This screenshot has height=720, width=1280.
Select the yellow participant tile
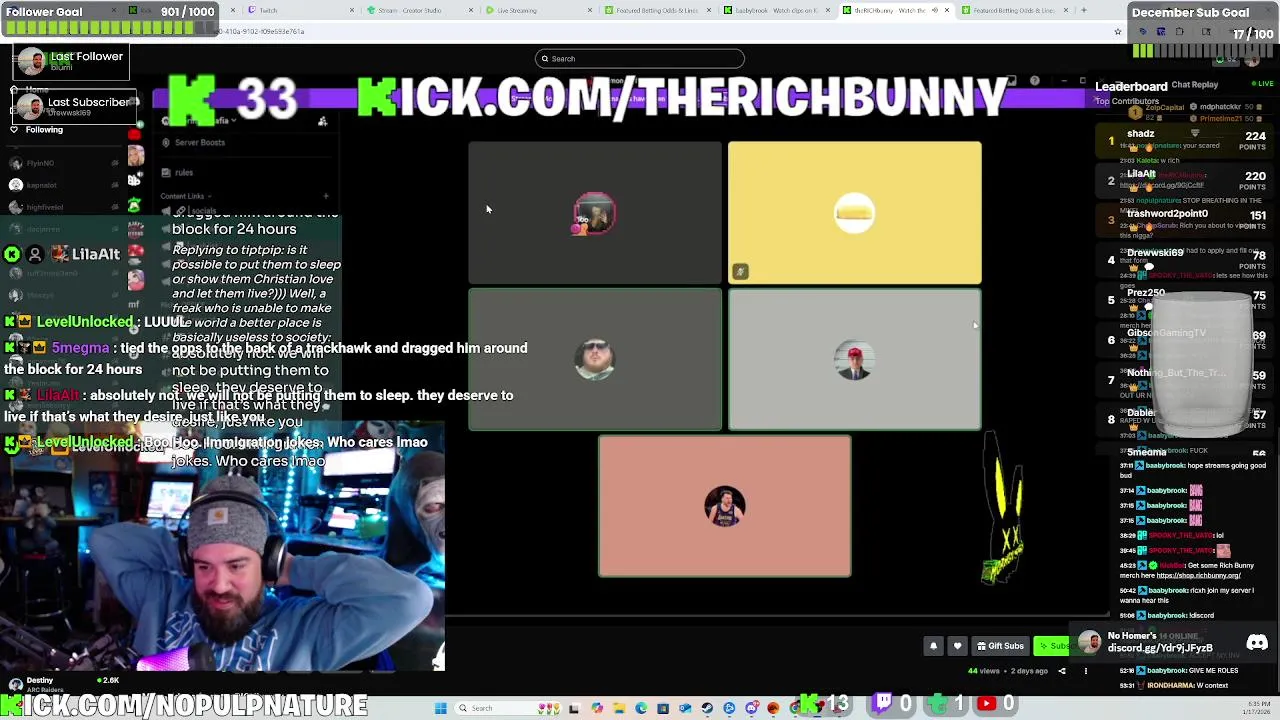[x=854, y=212]
